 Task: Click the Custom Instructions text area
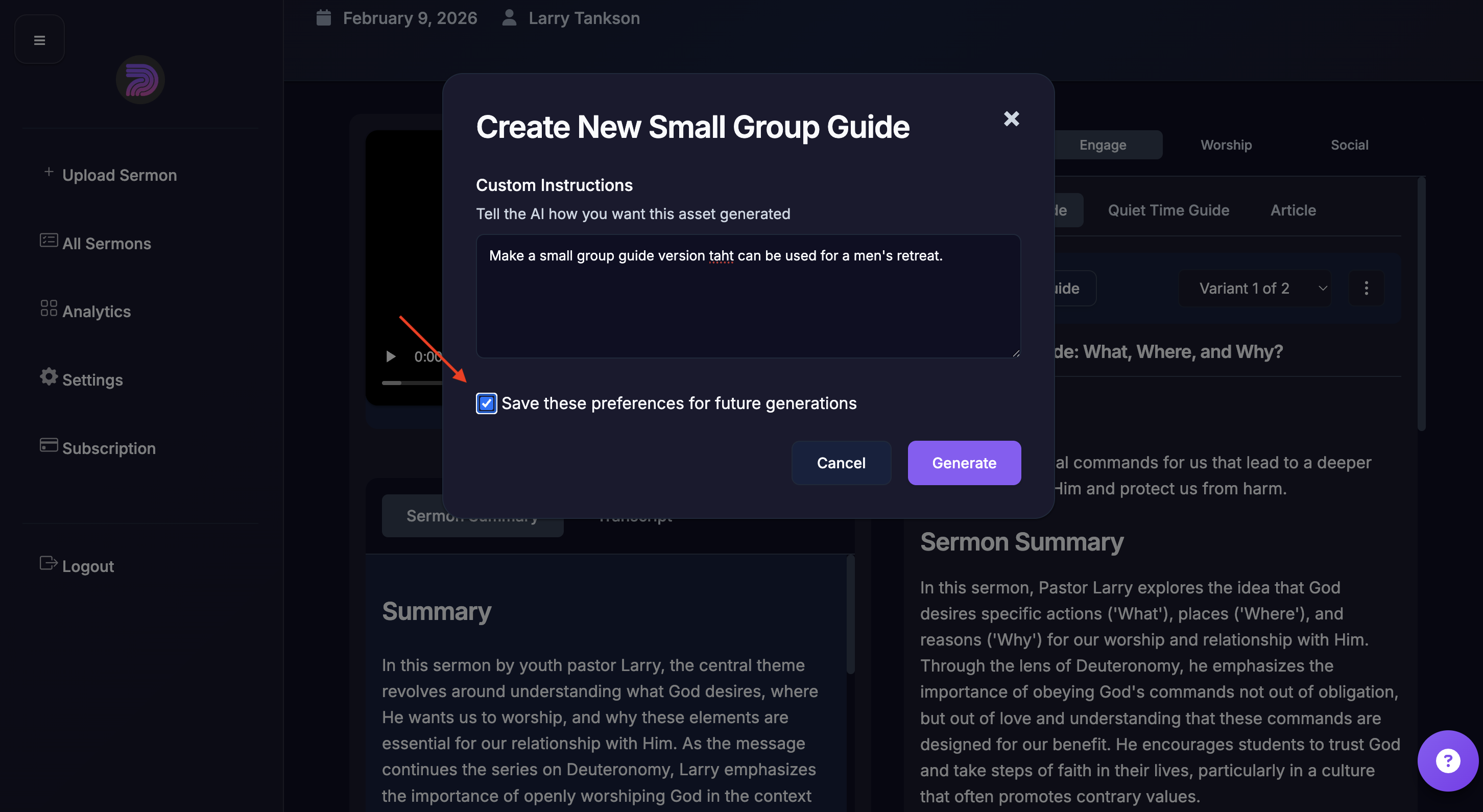tap(748, 297)
